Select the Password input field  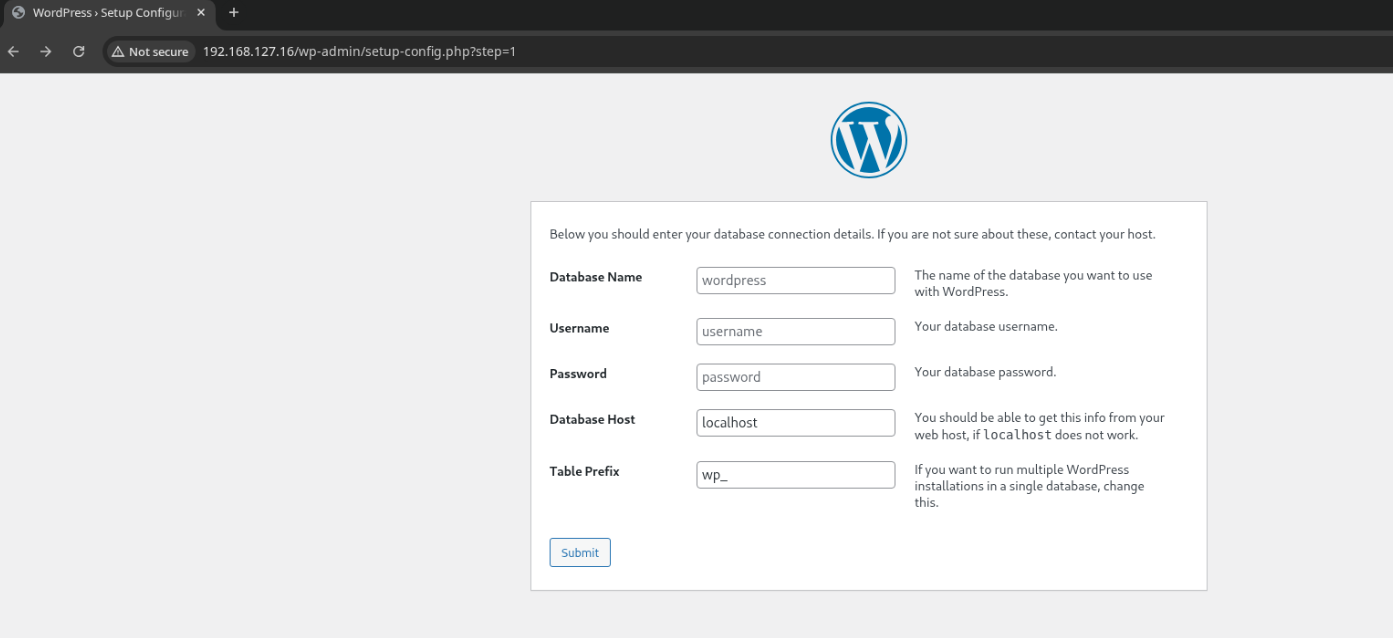795,377
